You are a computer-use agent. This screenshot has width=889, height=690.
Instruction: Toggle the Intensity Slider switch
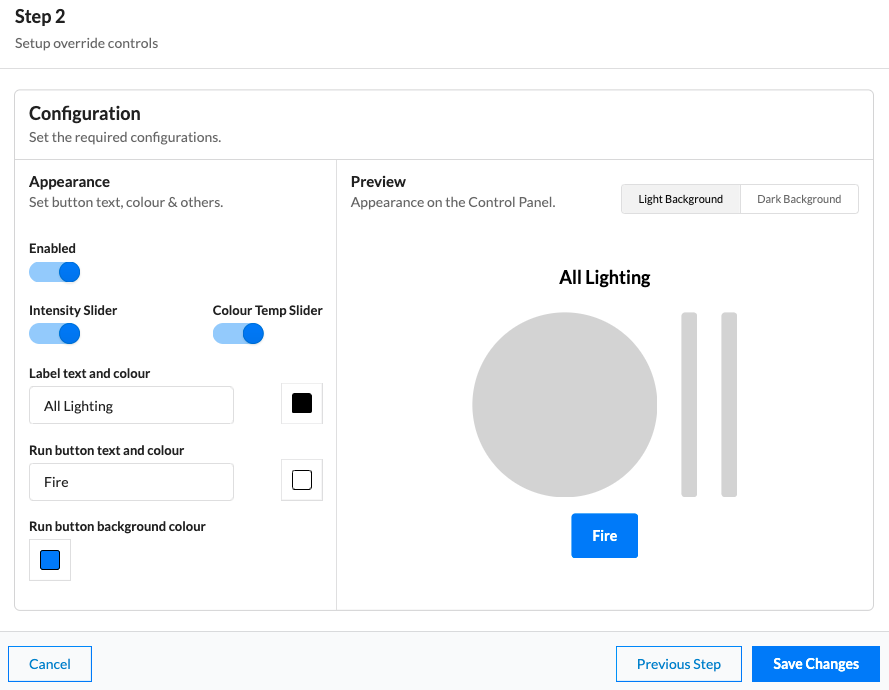pos(54,333)
